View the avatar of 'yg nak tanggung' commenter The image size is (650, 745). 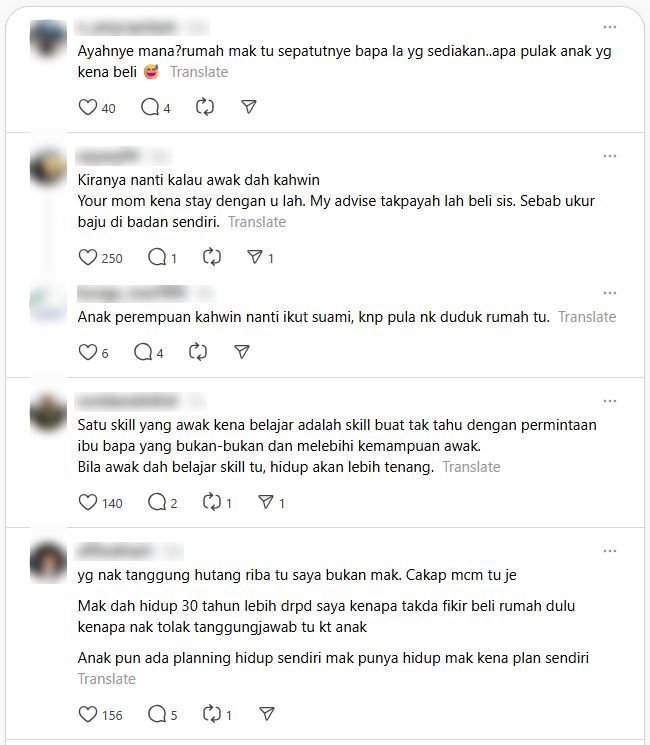click(x=48, y=562)
